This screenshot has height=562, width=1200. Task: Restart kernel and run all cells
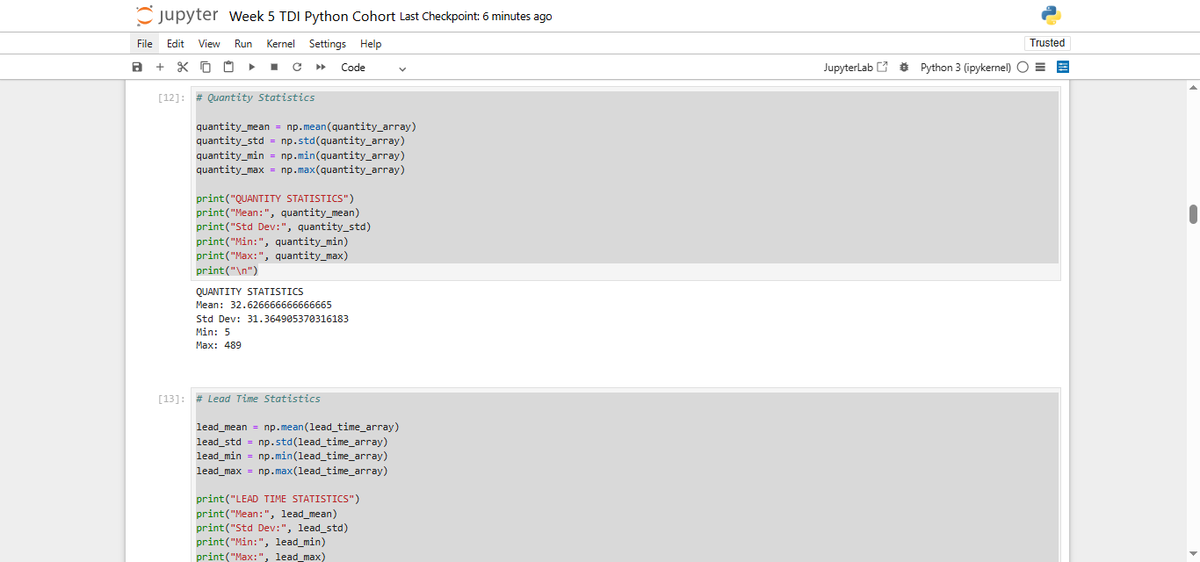point(320,67)
